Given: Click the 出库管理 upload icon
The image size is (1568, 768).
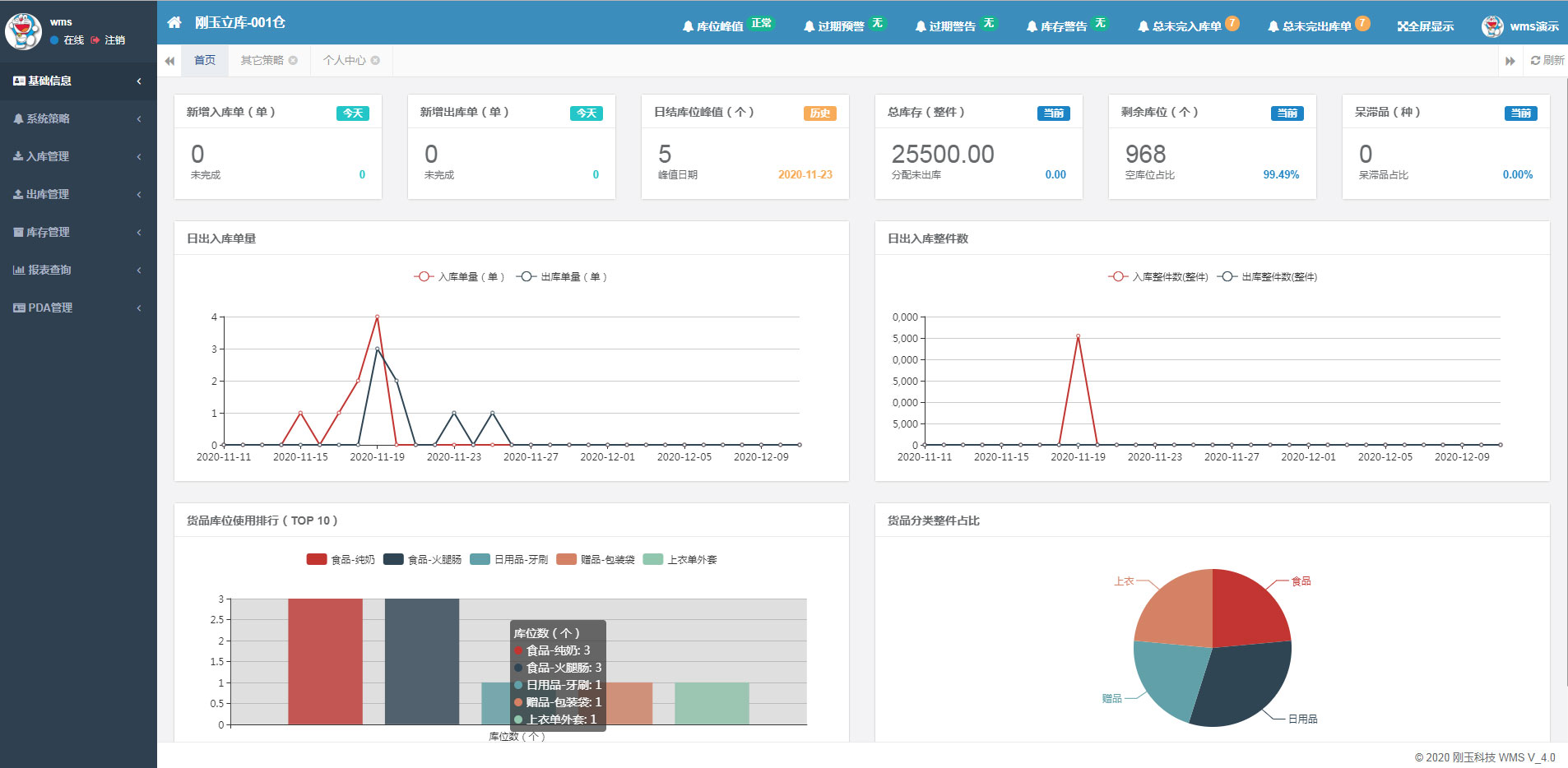Looking at the screenshot, I should click(18, 194).
